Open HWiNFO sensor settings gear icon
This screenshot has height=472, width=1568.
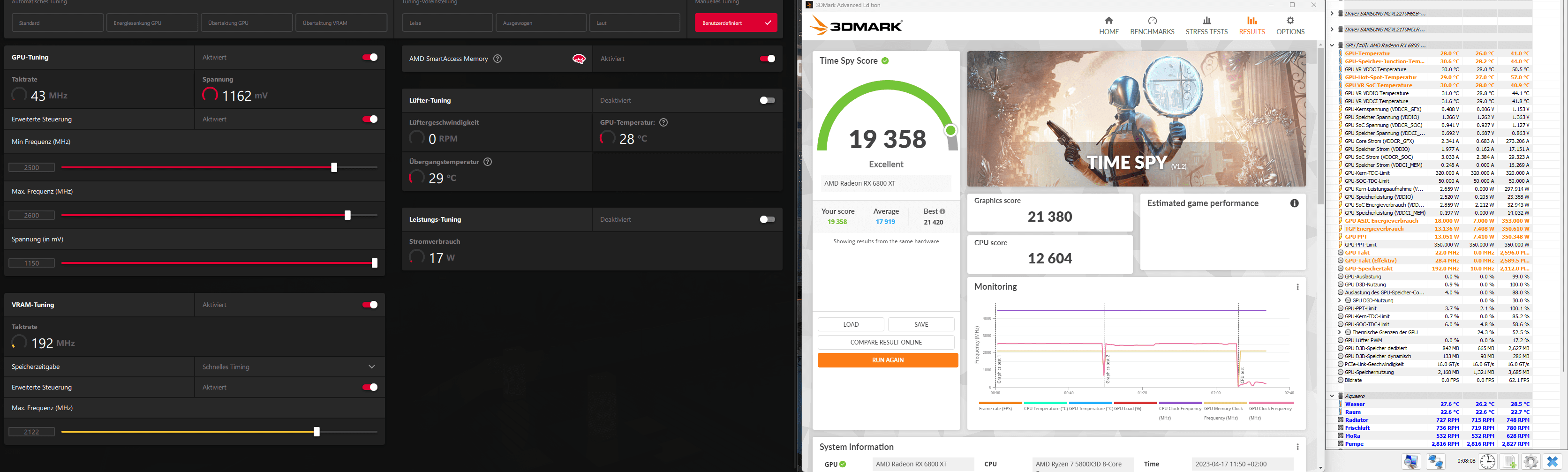[x=1531, y=462]
